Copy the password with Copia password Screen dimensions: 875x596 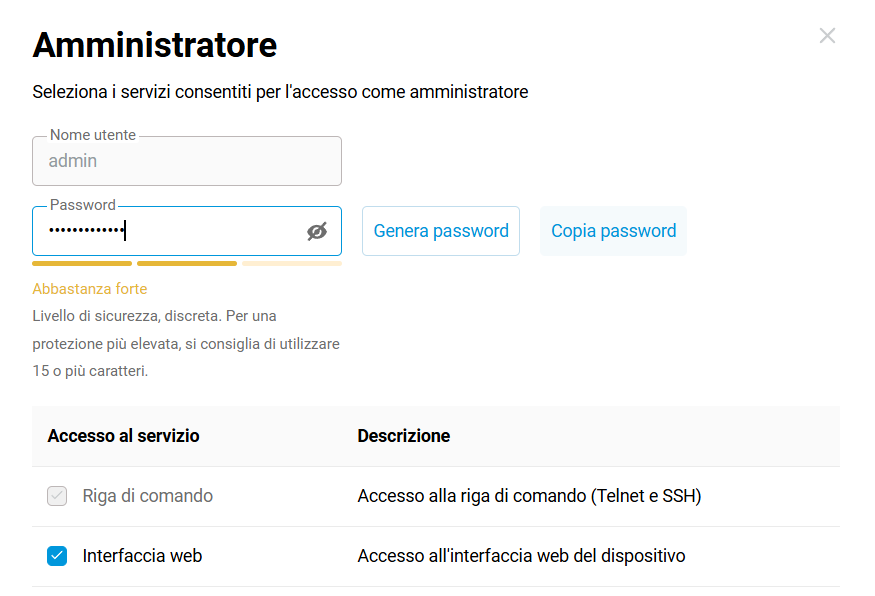click(613, 231)
